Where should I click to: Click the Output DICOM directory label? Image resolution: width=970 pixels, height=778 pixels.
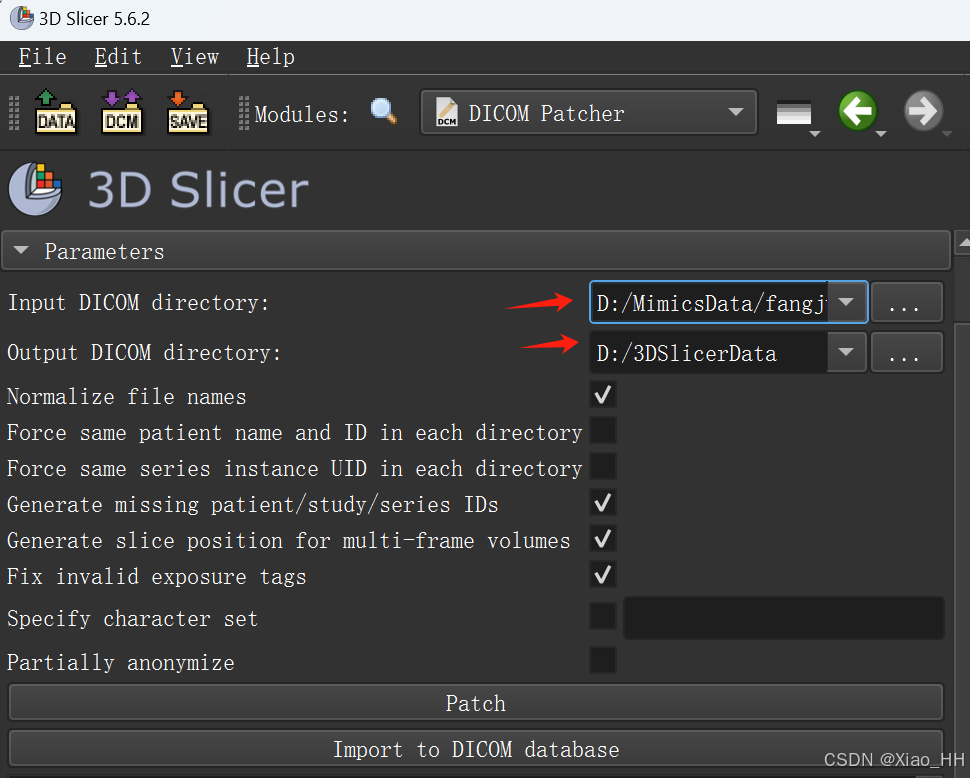tap(144, 353)
